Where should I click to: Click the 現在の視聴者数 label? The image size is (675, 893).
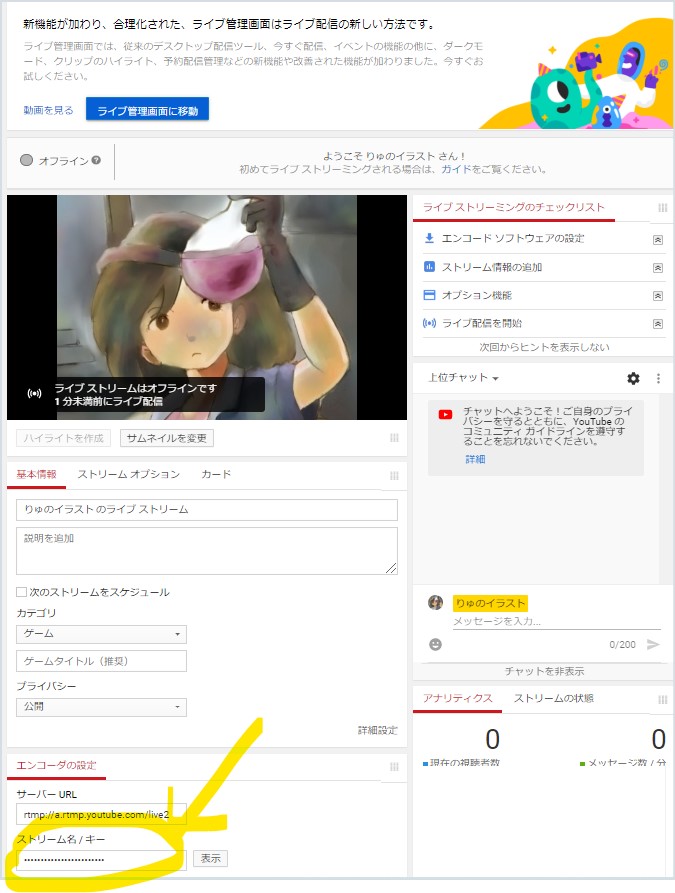pos(464,762)
